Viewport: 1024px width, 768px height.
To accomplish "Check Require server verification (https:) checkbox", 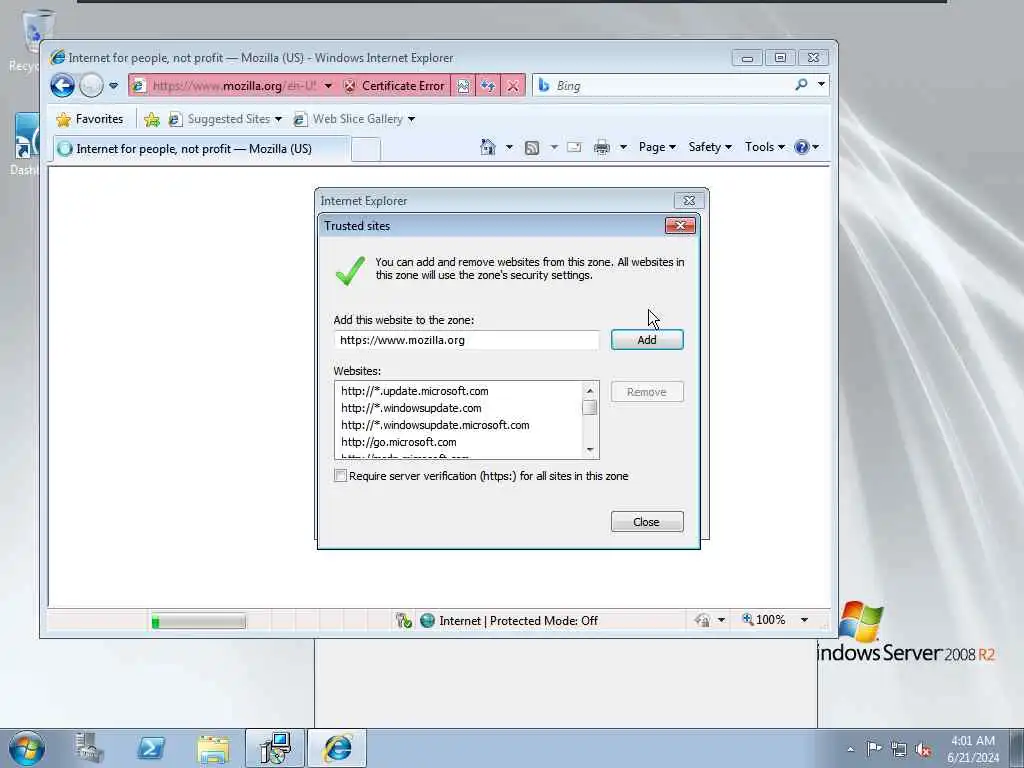I will click(x=340, y=475).
